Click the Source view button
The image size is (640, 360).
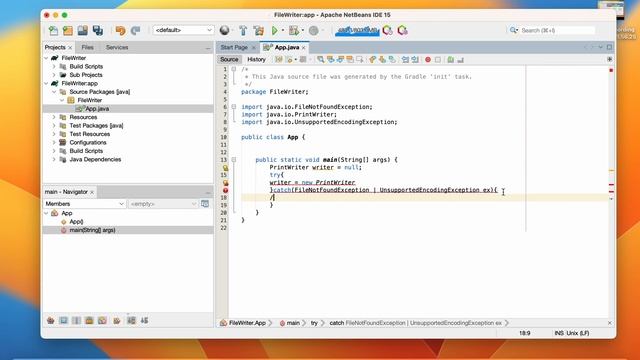[229, 60]
